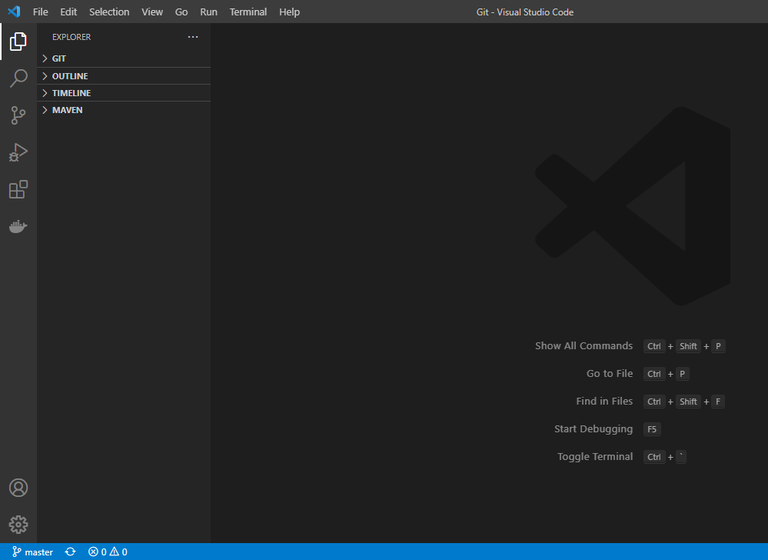Click the F5 key label
This screenshot has width=768, height=560.
click(x=651, y=429)
